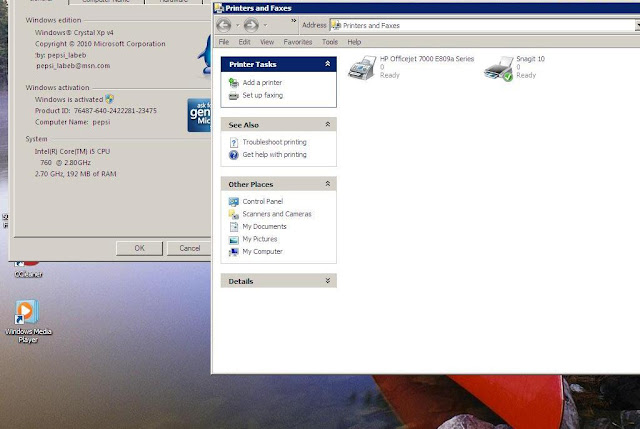Click the Windows activation shield icon
The image size is (640, 429).
(x=109, y=99)
